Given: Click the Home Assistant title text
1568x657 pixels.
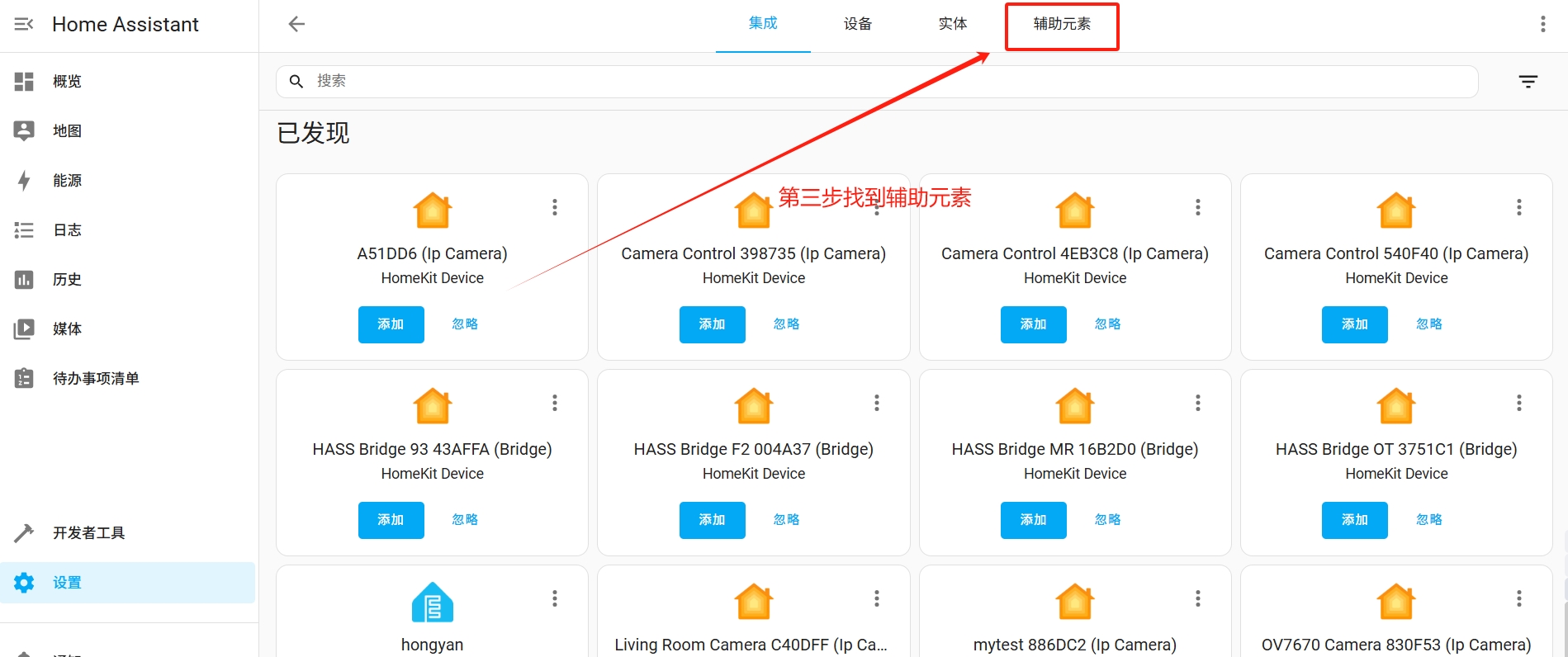Looking at the screenshot, I should click(126, 24).
